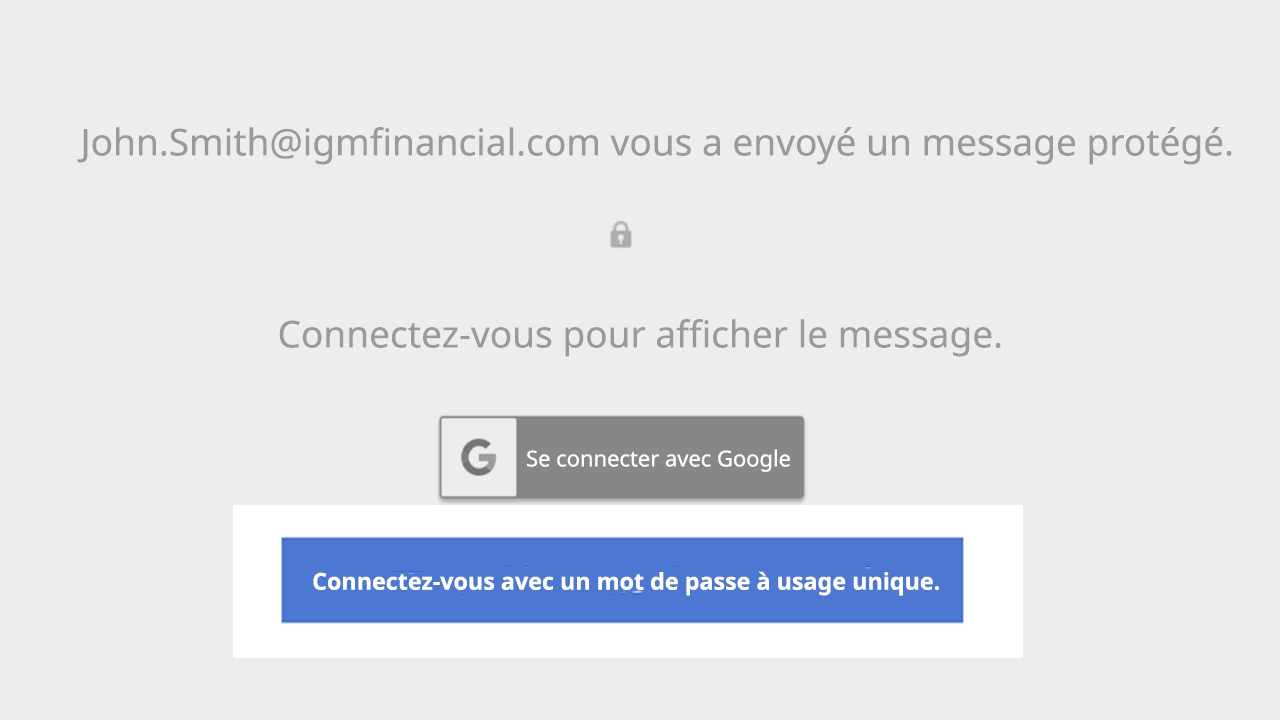Screen dimensions: 1280x720
Task: Click the padlock icon
Action: coord(621,235)
